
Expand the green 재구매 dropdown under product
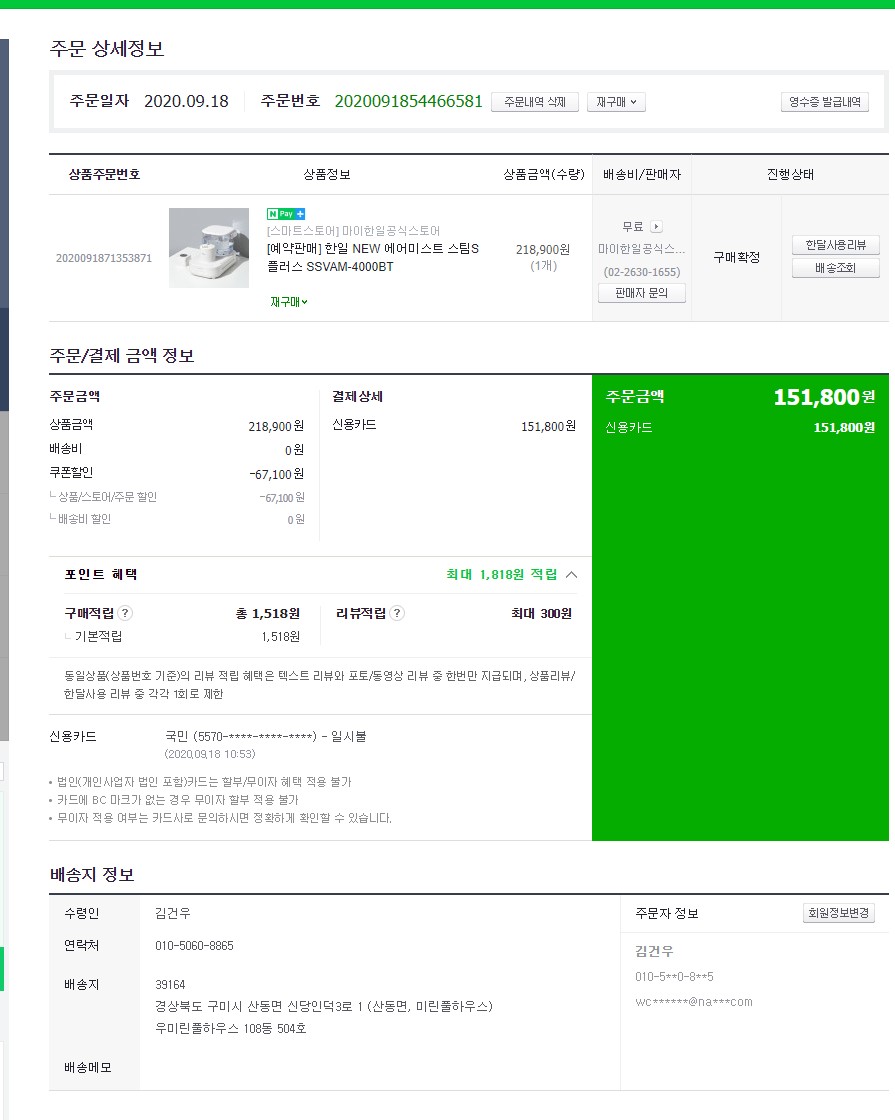(289, 302)
